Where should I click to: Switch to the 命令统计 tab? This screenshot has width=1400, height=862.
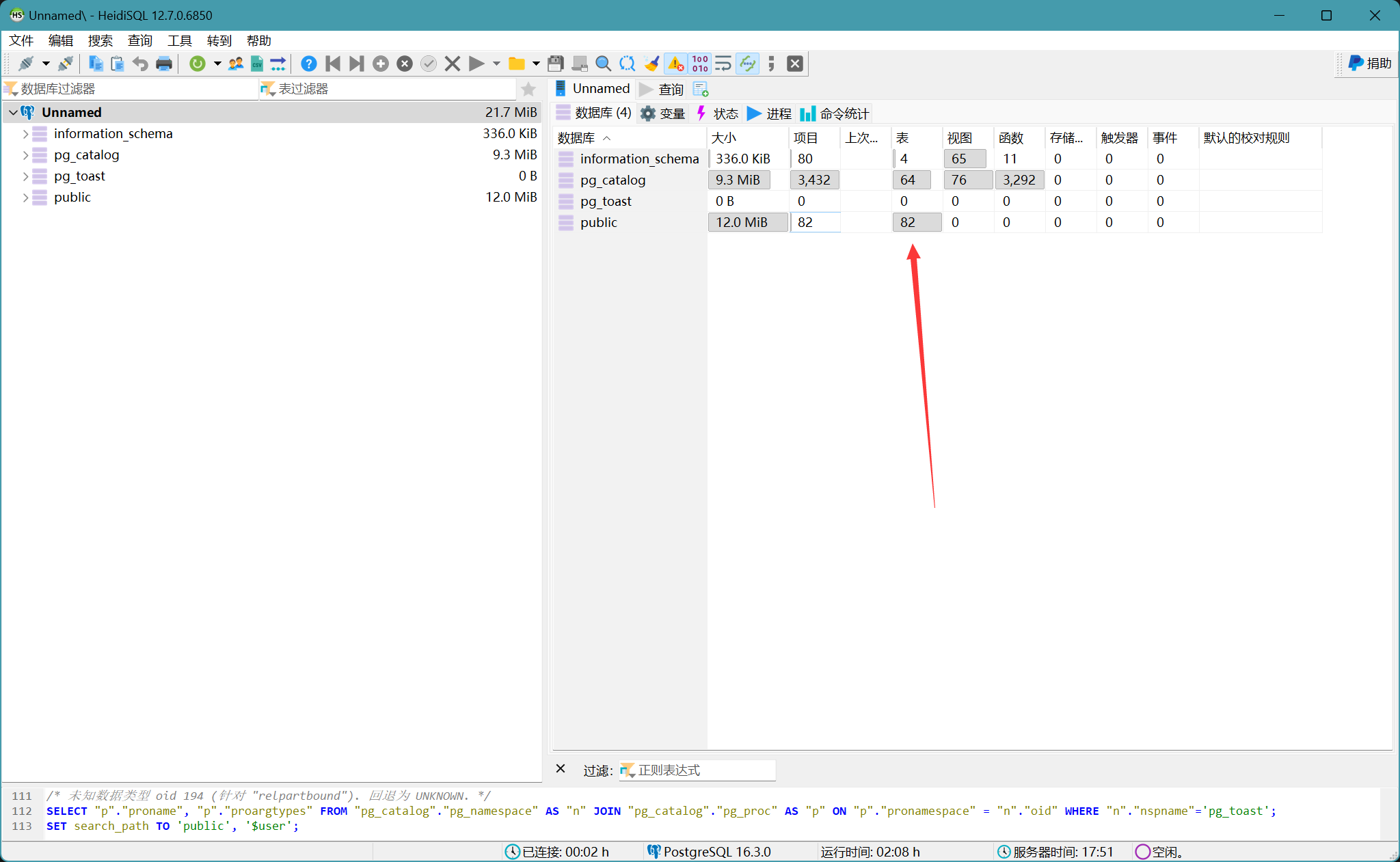tap(835, 113)
